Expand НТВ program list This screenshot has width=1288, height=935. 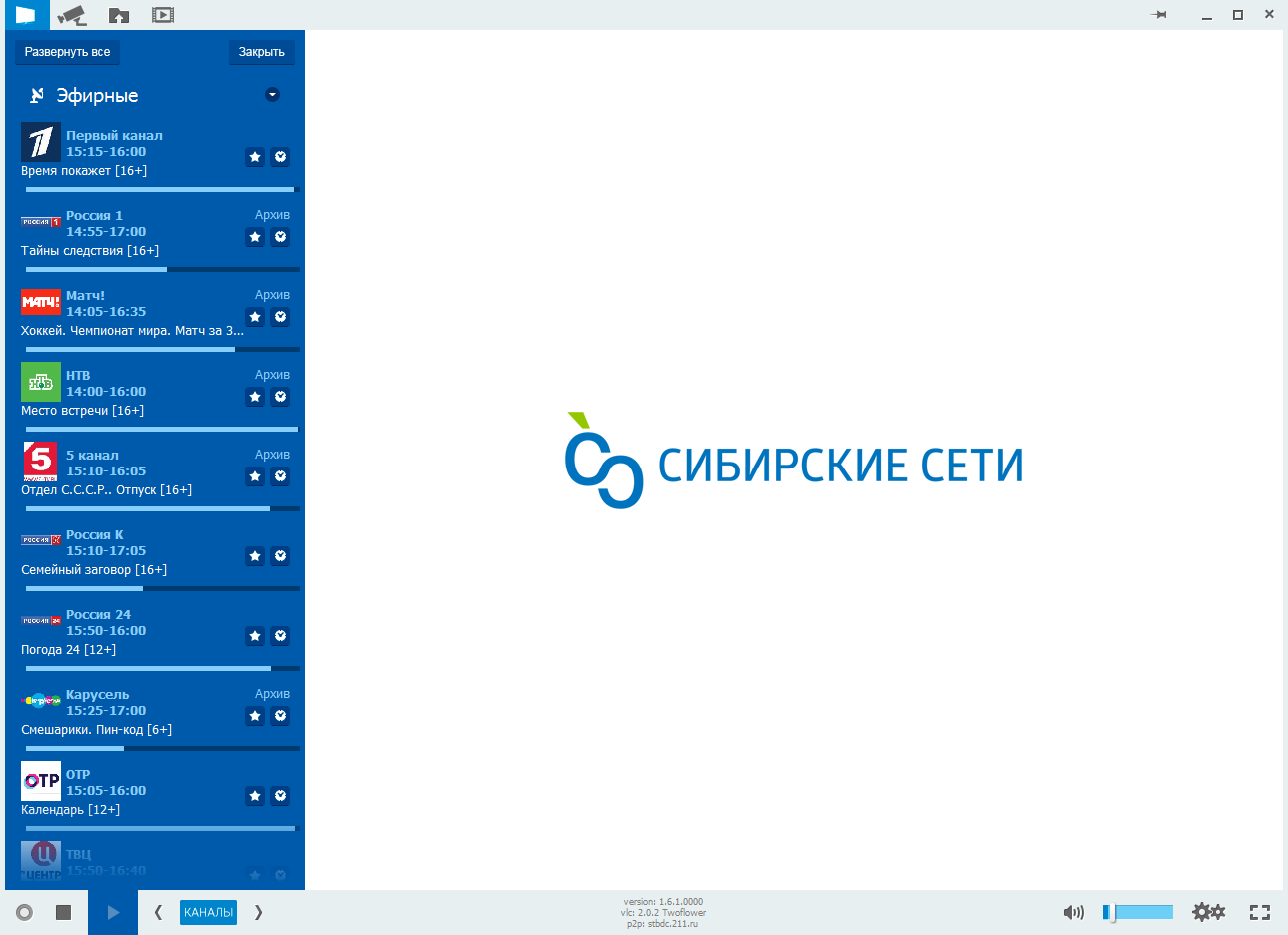(x=281, y=397)
